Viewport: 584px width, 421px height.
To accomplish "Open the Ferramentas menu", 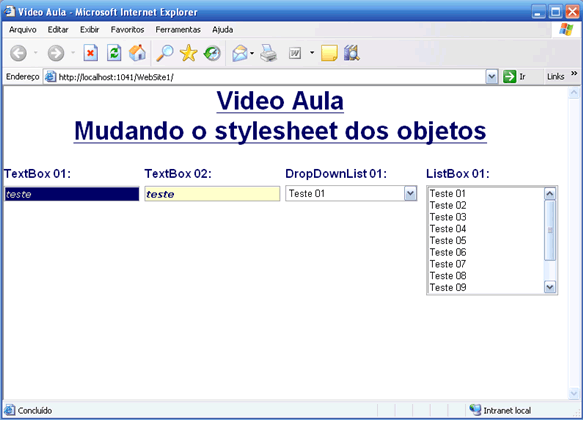I will tap(178, 30).
